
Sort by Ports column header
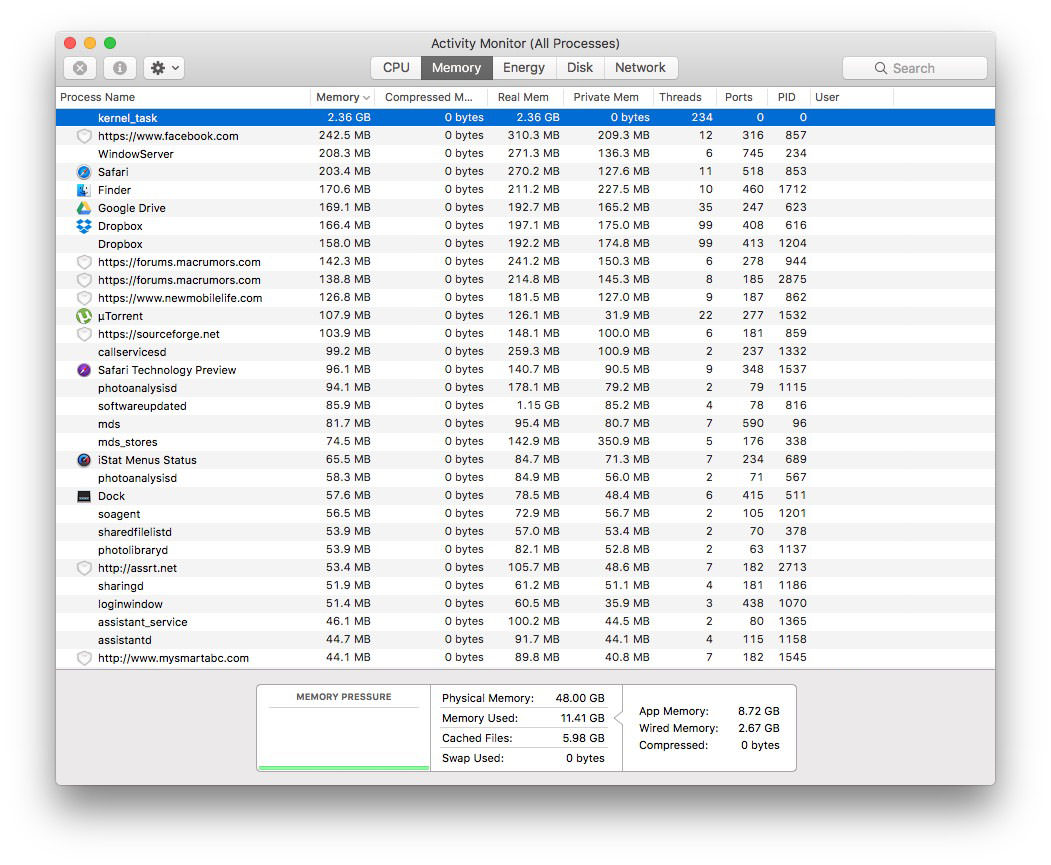point(742,97)
